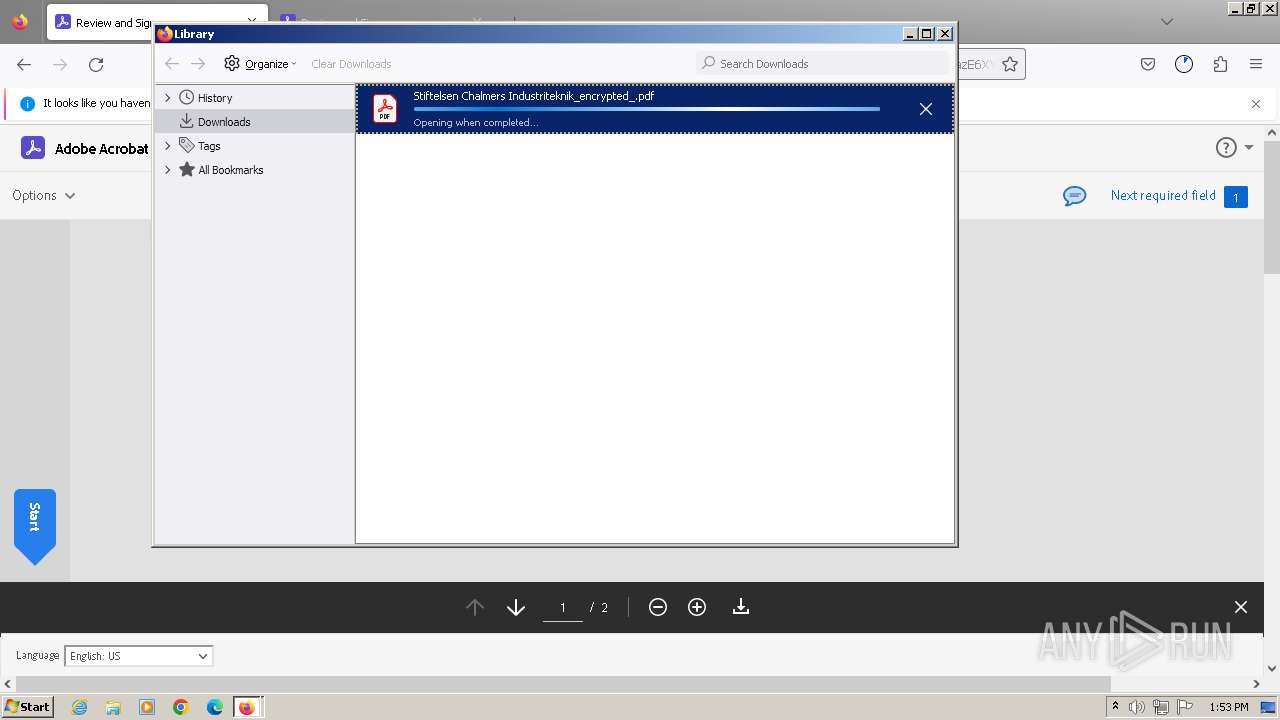The height and width of the screenshot is (720, 1280).
Task: Bookmark this page with star icon
Action: [1010, 64]
